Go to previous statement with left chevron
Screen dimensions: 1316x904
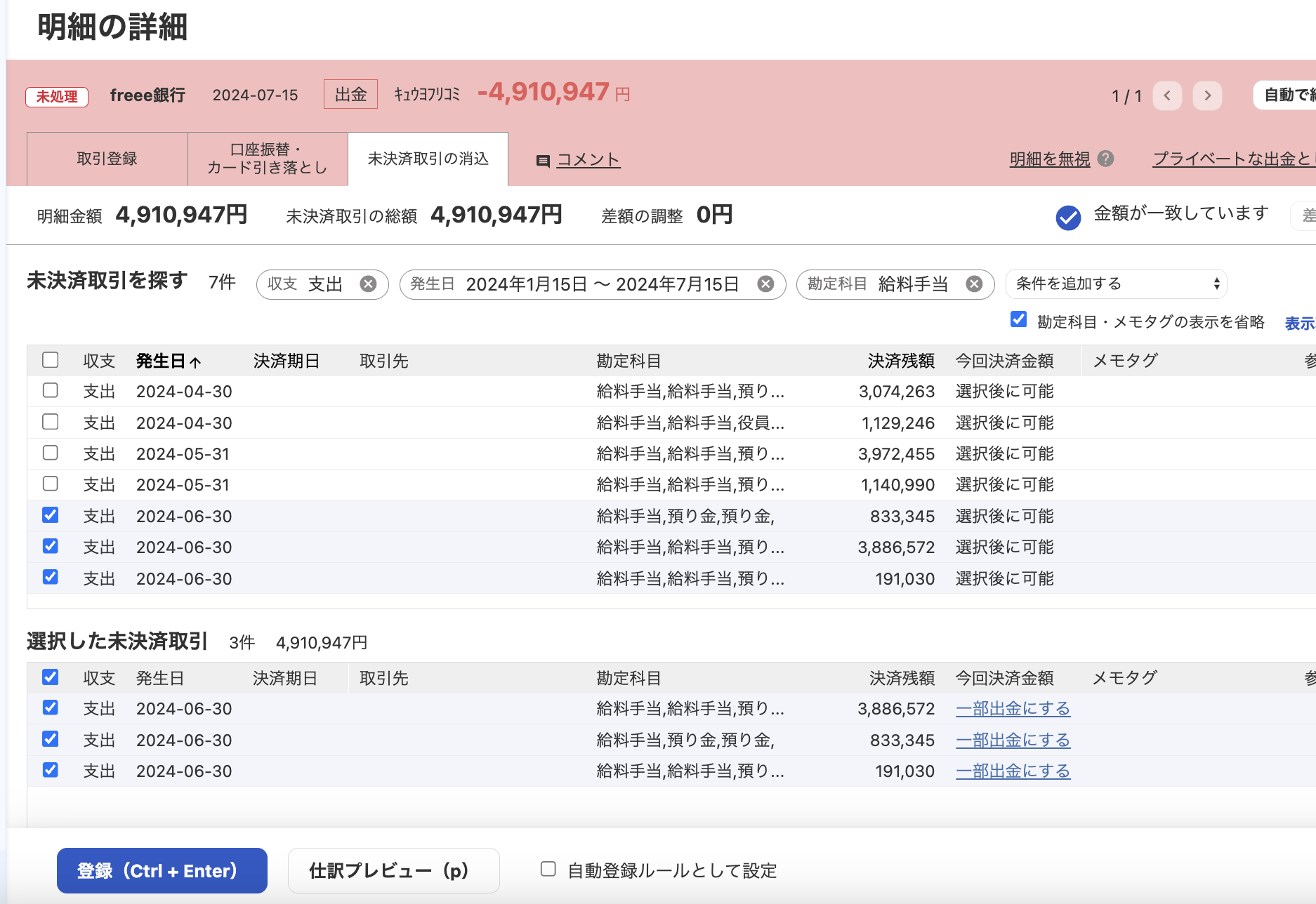[x=1167, y=95]
